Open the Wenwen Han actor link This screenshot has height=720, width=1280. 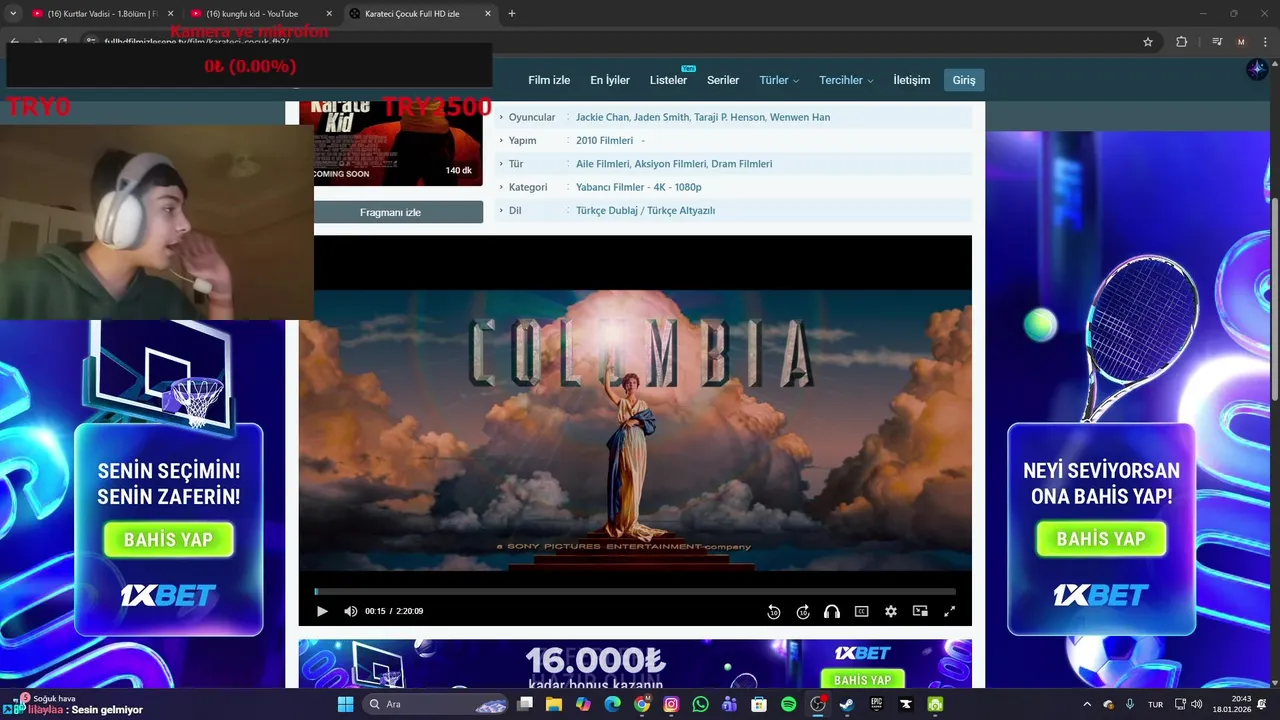click(800, 117)
